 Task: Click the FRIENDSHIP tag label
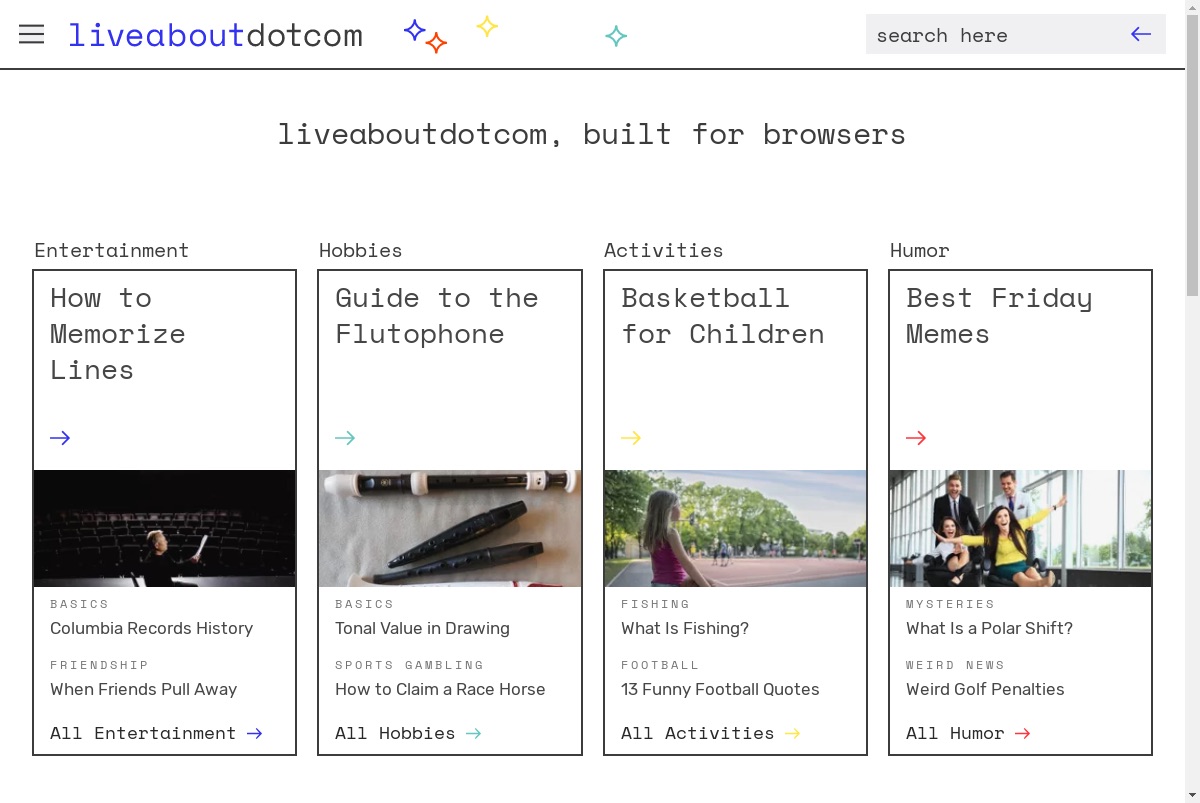click(x=99, y=665)
